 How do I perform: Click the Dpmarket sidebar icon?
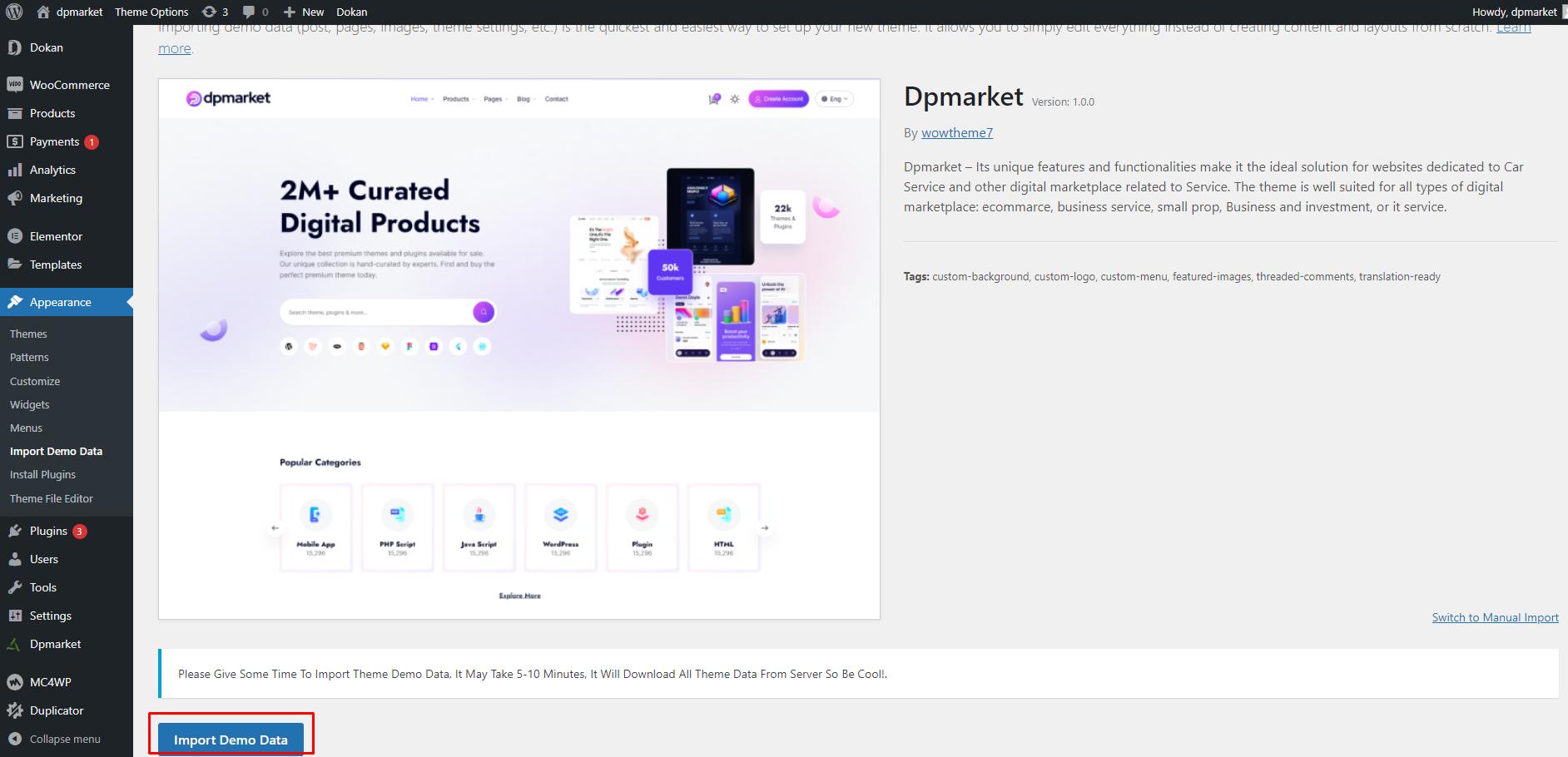coord(15,644)
